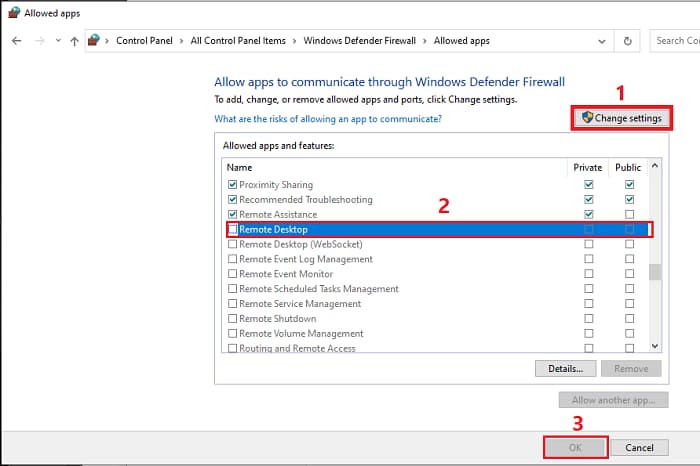The height and width of the screenshot is (466, 700).
Task: Select the Allowed apps breadcrumb
Action: pyautogui.click(x=462, y=41)
